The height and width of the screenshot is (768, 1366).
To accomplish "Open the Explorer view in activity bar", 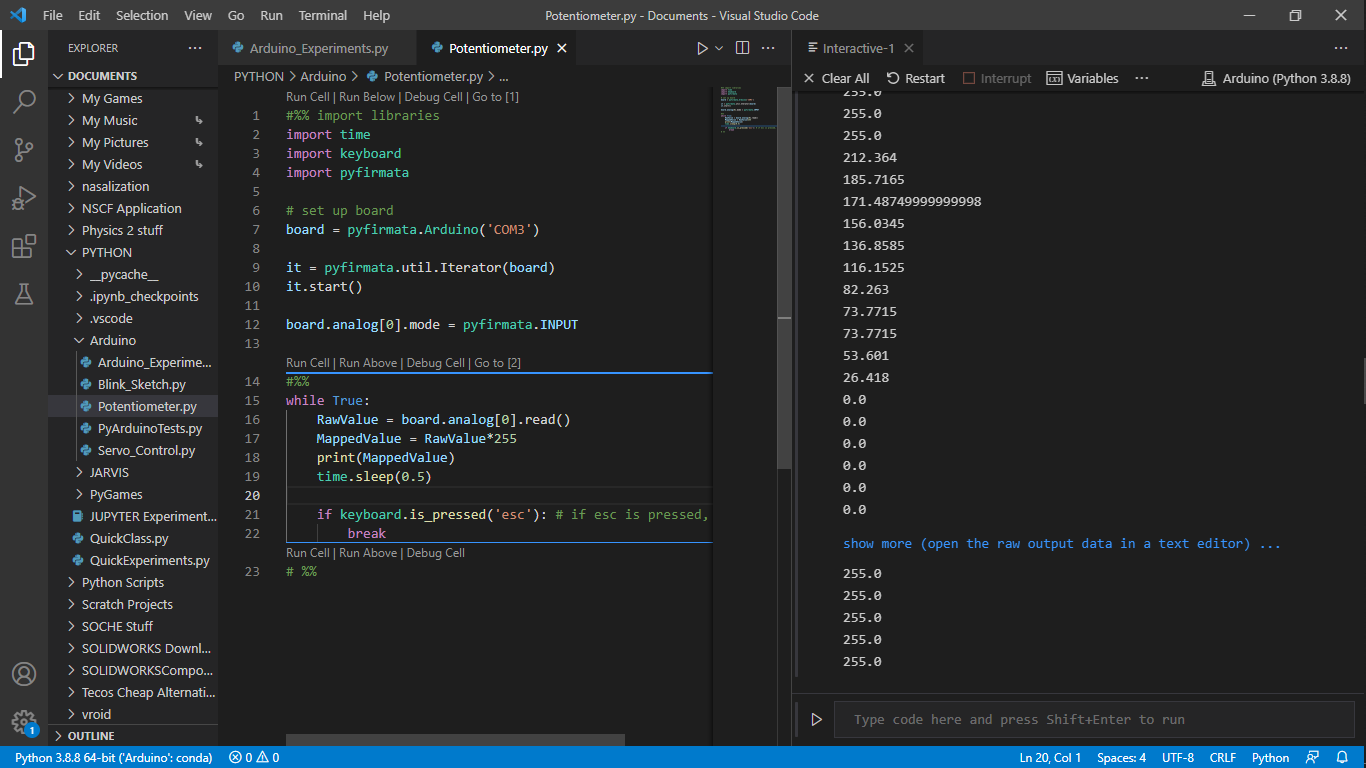I will coord(24,54).
